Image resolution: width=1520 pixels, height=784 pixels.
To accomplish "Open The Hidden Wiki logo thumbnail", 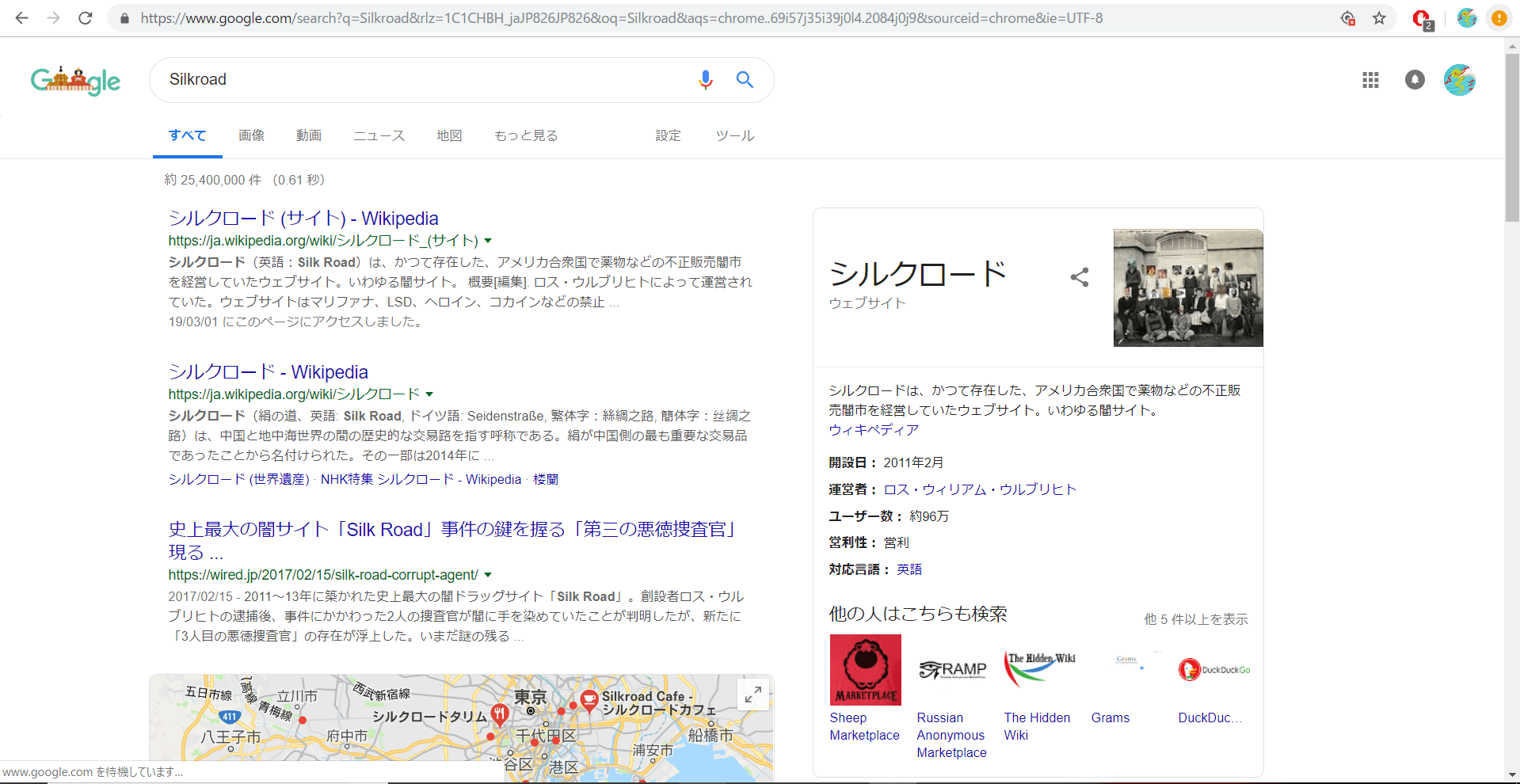I will point(1040,669).
